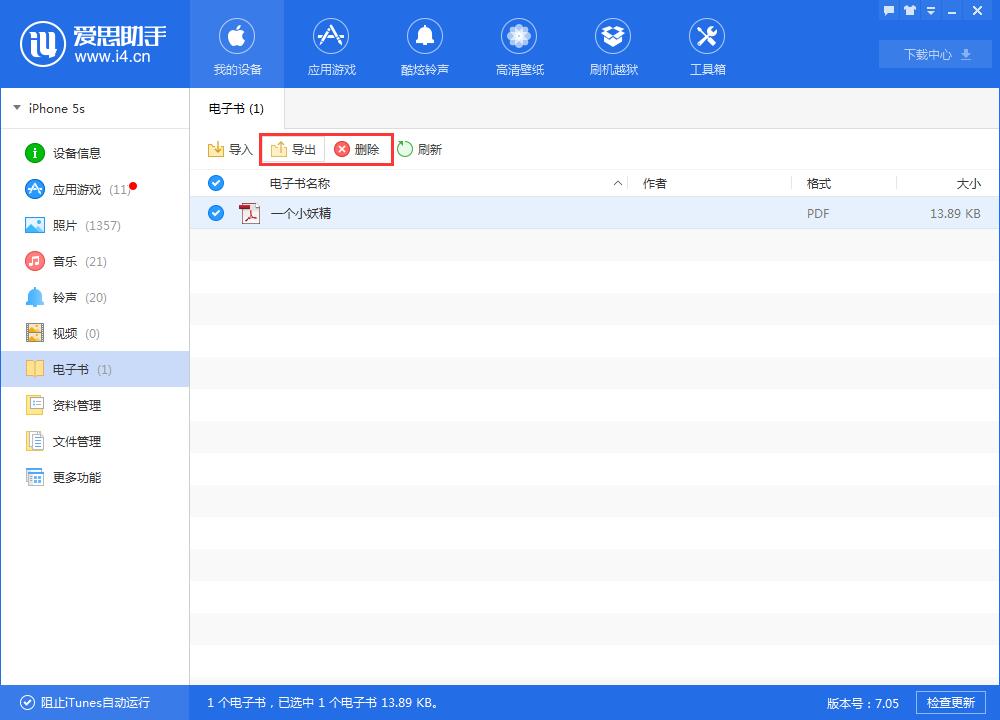Open the 应用游戏 top navigation
This screenshot has width=1000, height=720.
[x=331, y=45]
